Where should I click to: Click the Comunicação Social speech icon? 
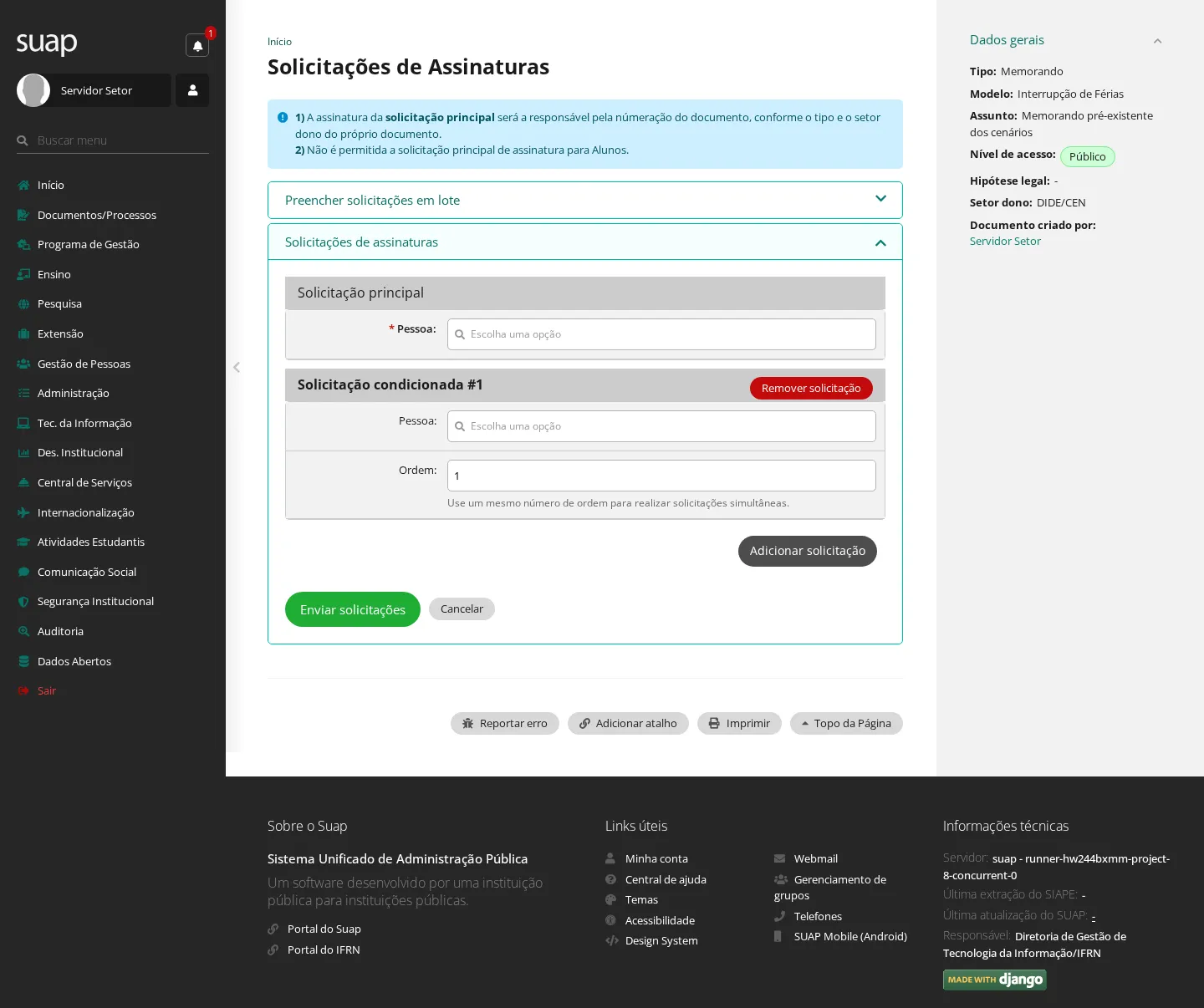(23, 573)
